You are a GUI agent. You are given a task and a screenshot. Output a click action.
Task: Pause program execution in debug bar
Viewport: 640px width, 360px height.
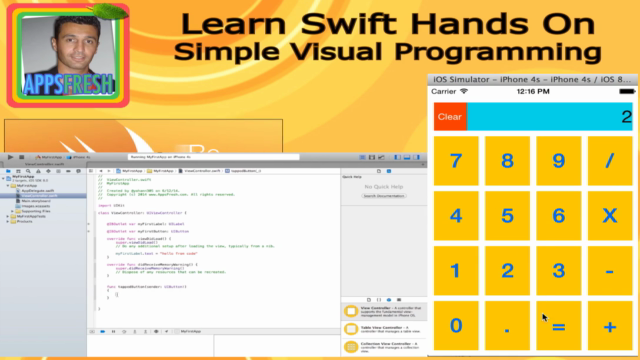[113, 331]
